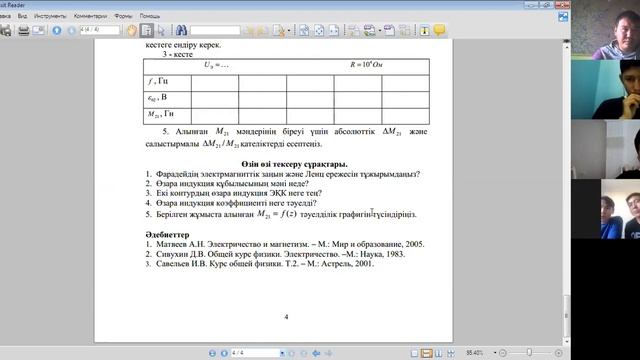This screenshot has width=640, height=360.
Task: Open the dropdown arrow beside rotate icon
Action: (380, 31)
